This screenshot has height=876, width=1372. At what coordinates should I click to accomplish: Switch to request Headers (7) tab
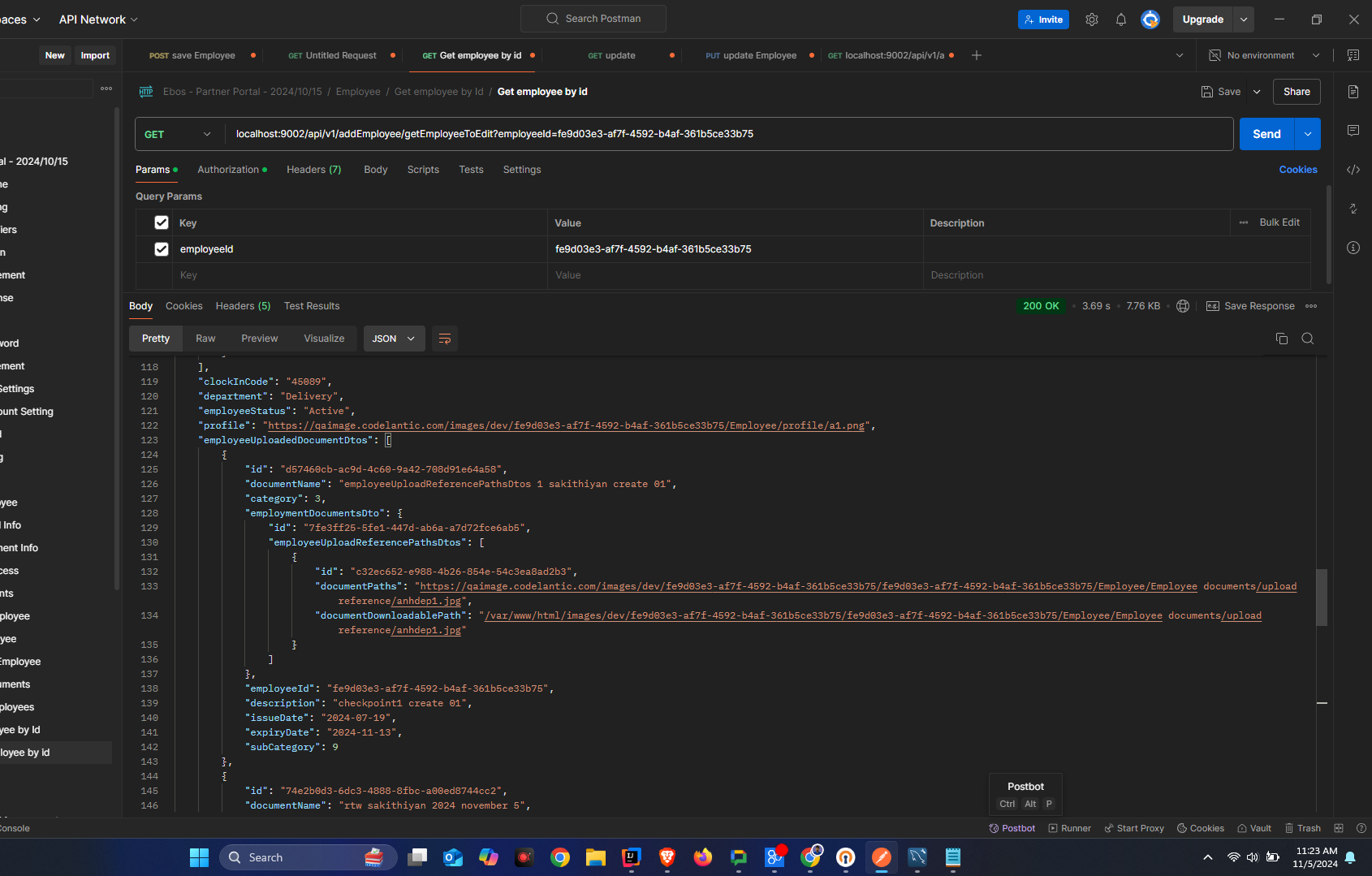point(313,170)
